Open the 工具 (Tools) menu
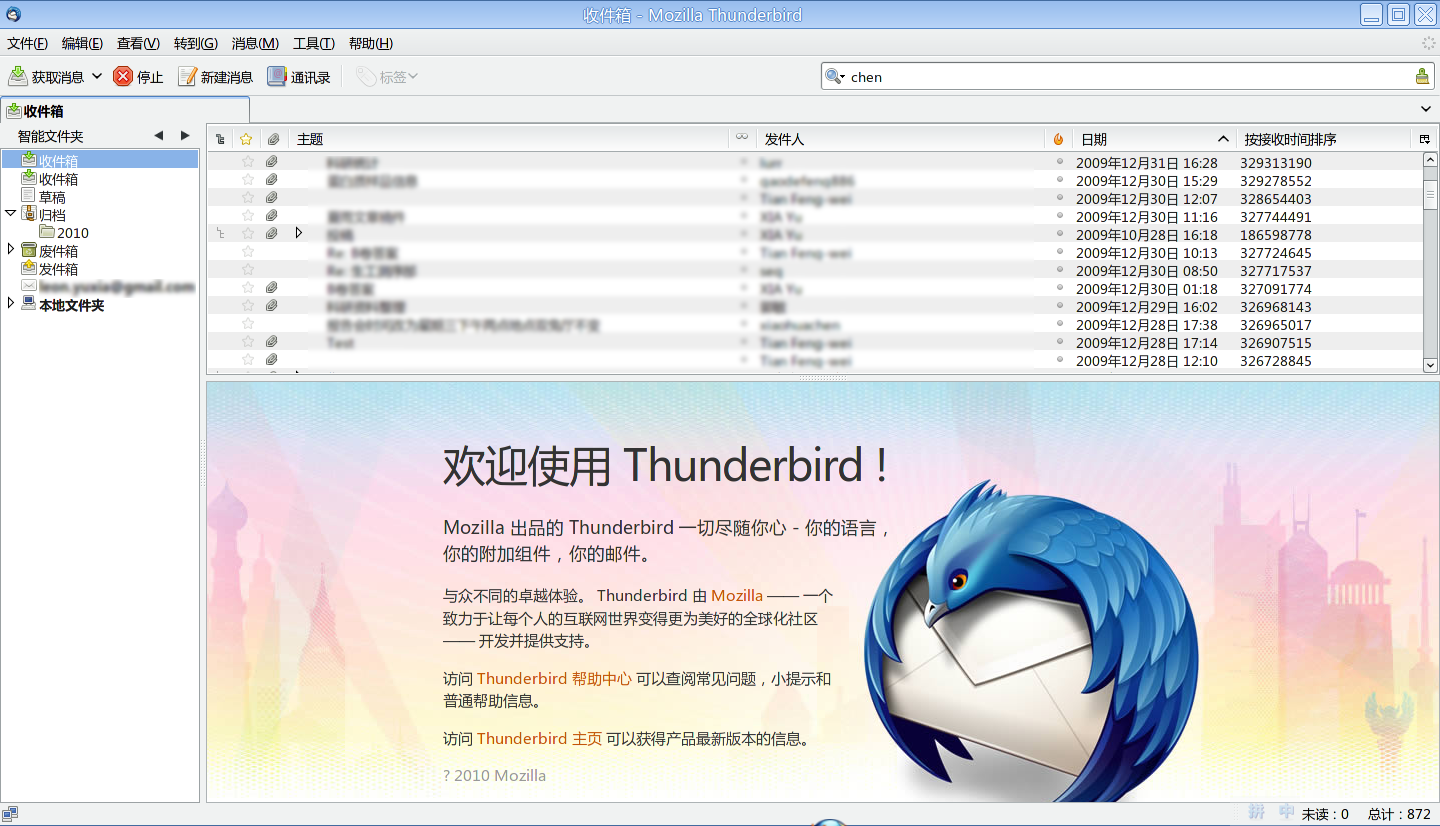This screenshot has width=1440, height=826. coord(313,43)
